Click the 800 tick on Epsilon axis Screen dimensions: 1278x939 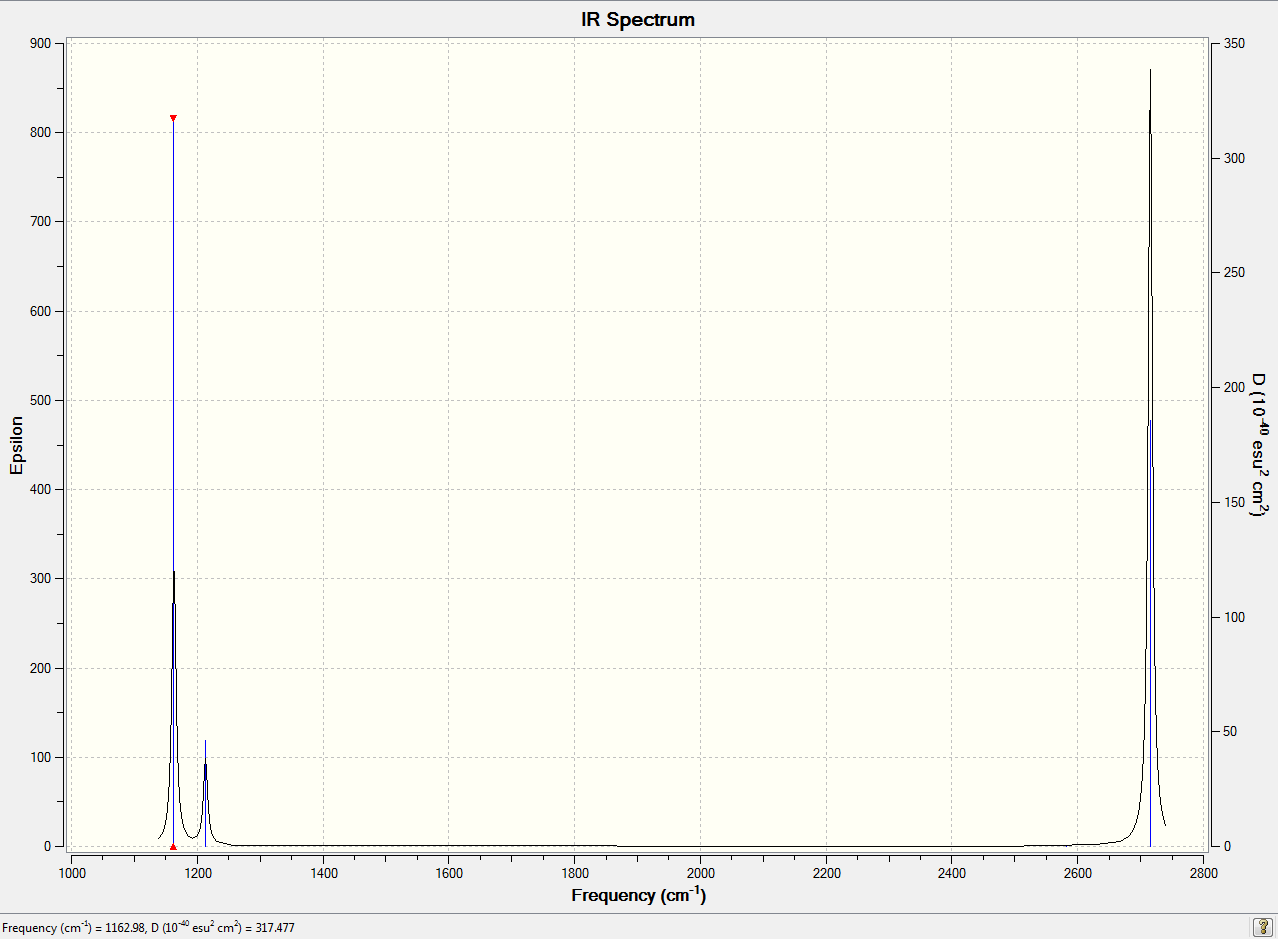click(x=40, y=132)
